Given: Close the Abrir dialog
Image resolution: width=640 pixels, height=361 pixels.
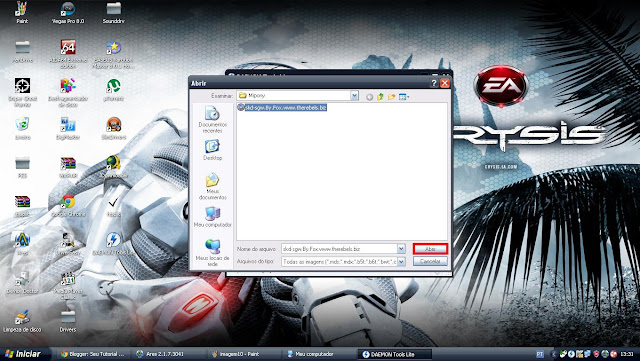Looking at the screenshot, I should [x=445, y=83].
